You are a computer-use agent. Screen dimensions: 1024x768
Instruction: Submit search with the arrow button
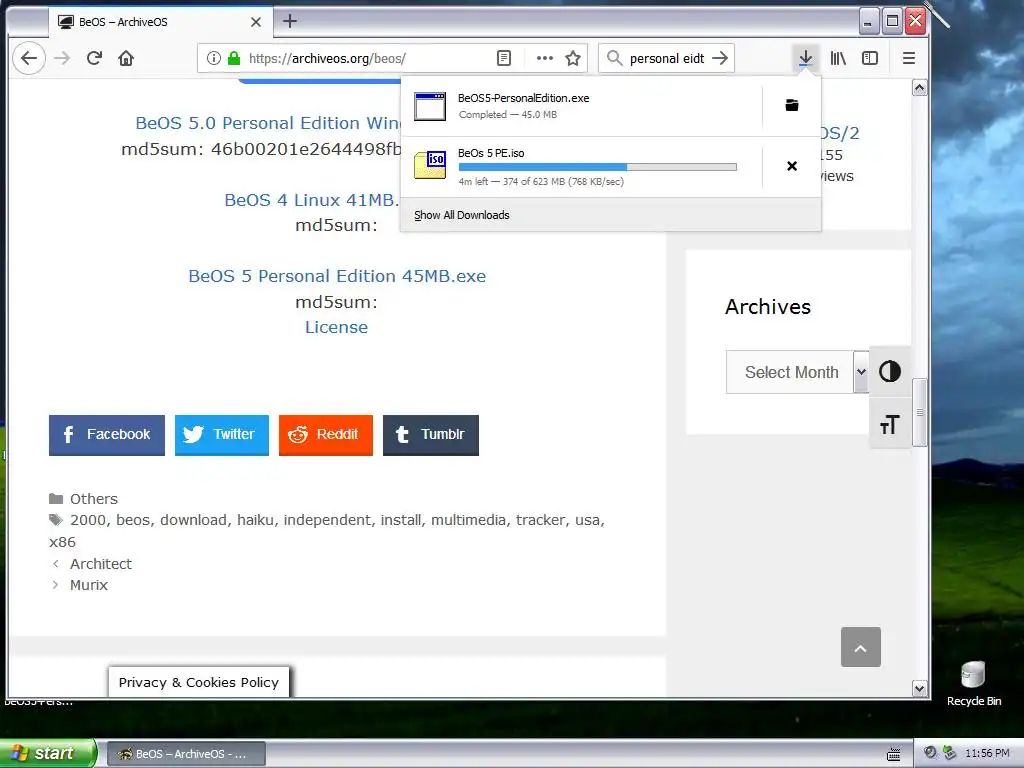click(720, 58)
